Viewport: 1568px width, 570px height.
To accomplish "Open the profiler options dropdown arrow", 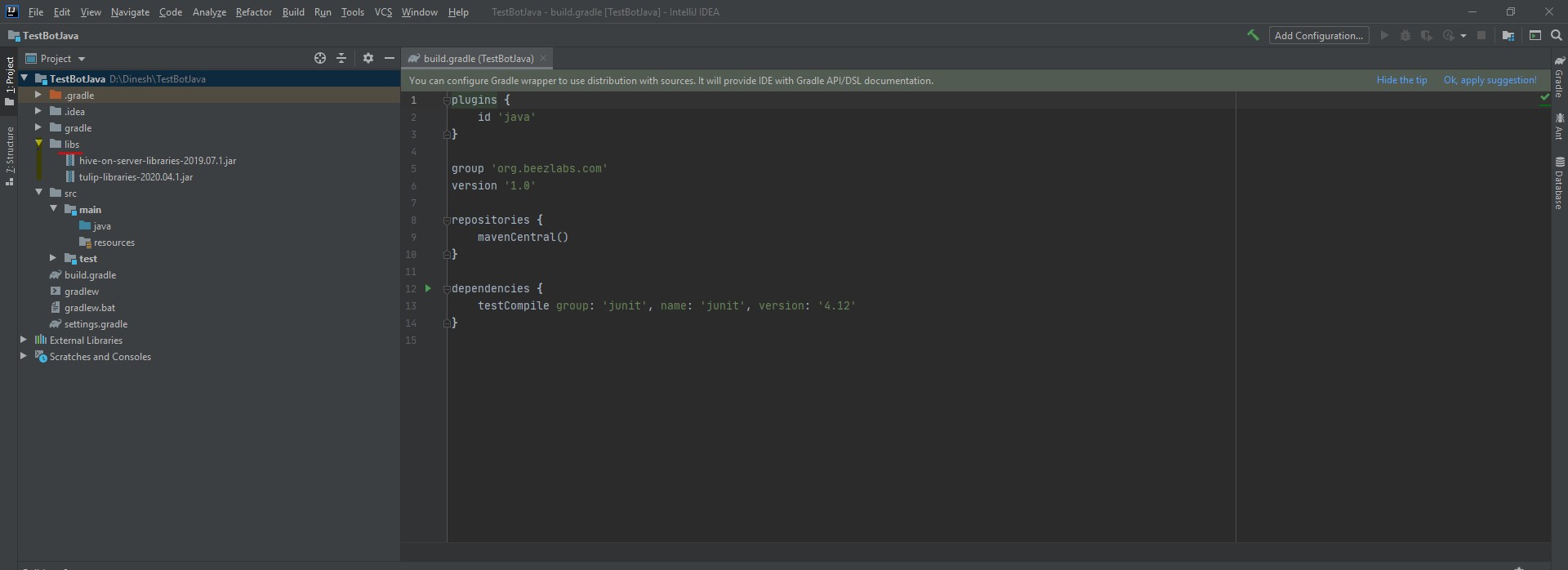I will click(1463, 36).
